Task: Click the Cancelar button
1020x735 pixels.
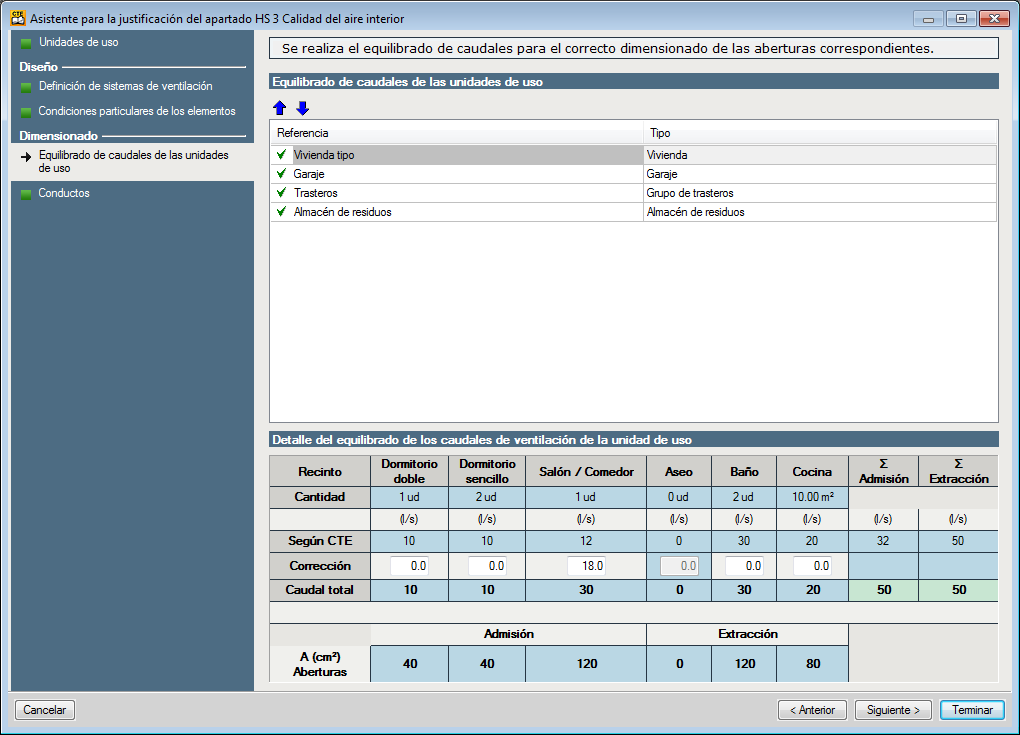Action: [45, 710]
